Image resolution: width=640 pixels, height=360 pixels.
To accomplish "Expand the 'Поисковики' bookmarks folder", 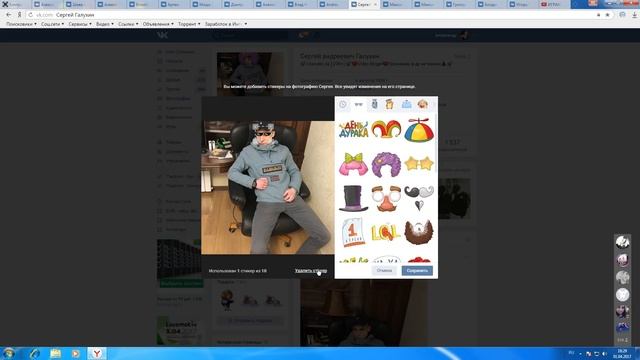I will 21,24.
